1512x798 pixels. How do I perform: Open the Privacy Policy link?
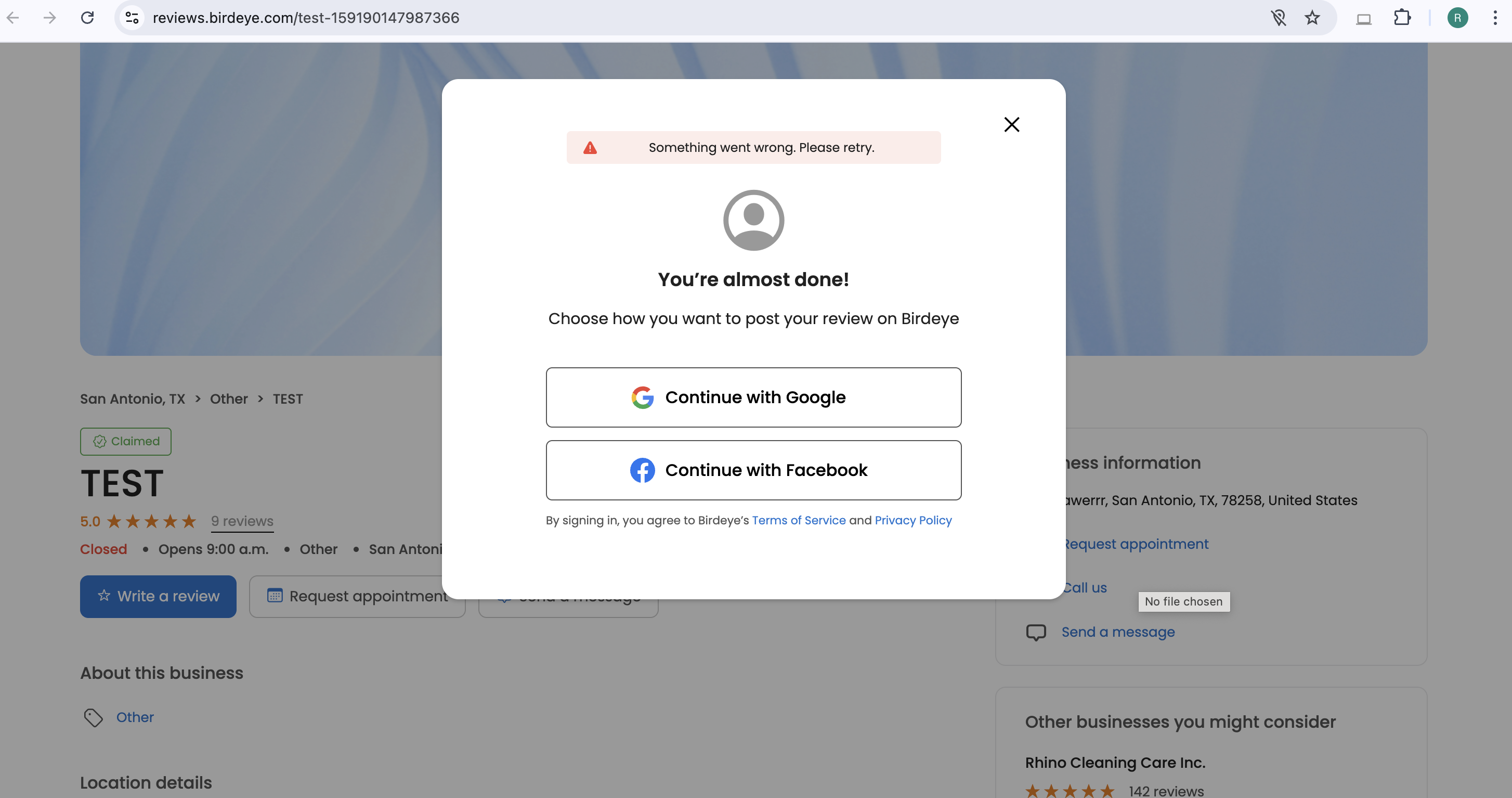click(913, 520)
